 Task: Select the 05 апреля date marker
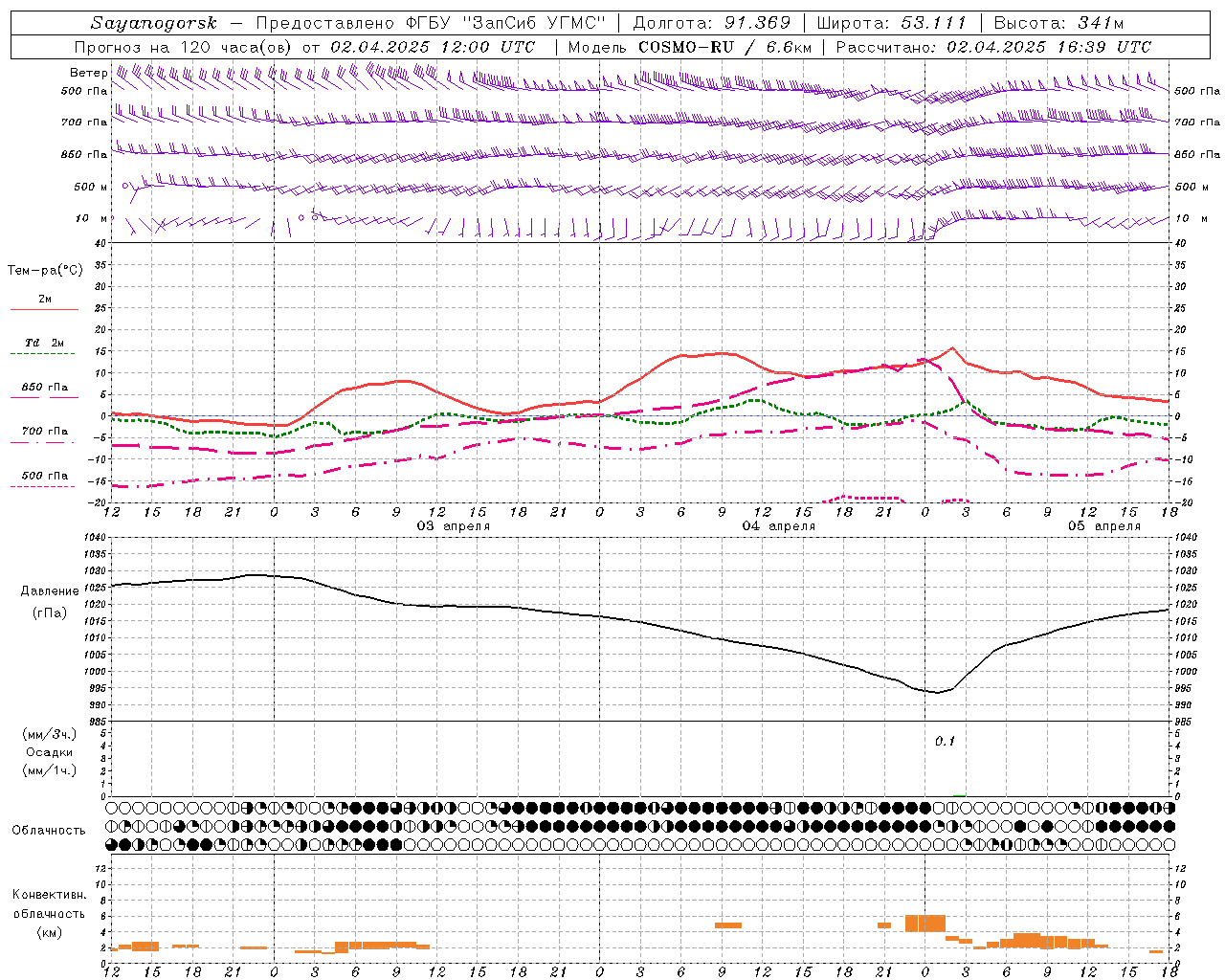1104,526
